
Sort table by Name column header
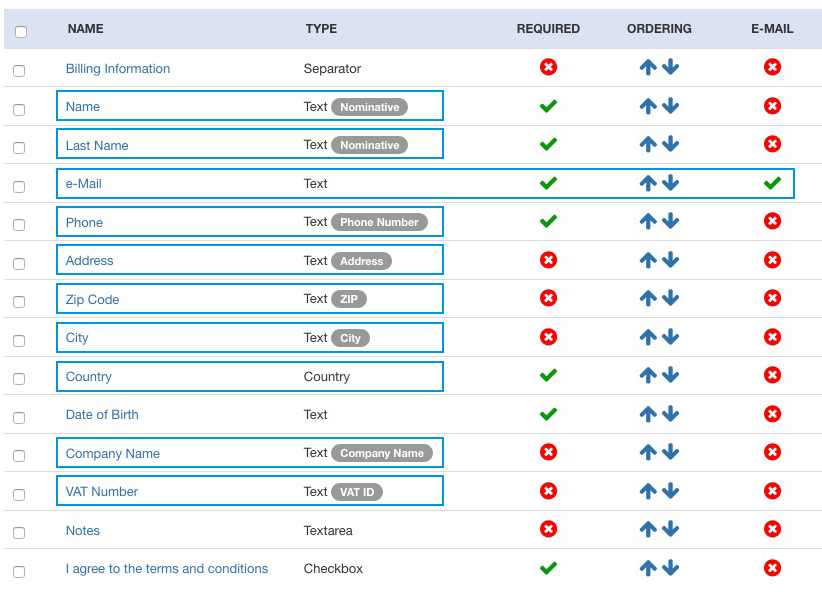coord(86,29)
